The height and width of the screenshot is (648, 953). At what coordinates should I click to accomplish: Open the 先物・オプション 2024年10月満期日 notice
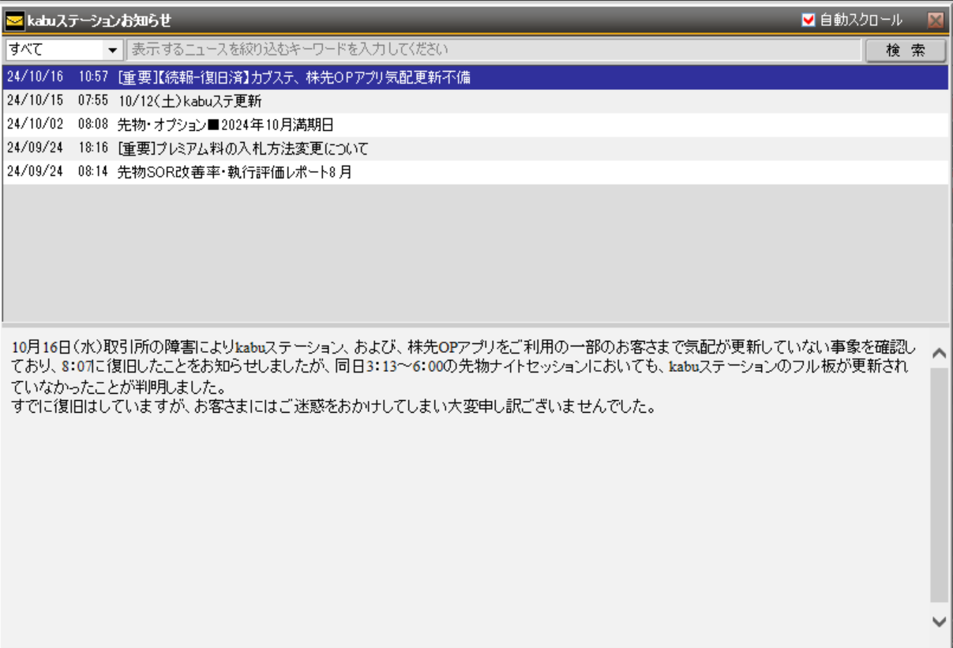point(476,125)
